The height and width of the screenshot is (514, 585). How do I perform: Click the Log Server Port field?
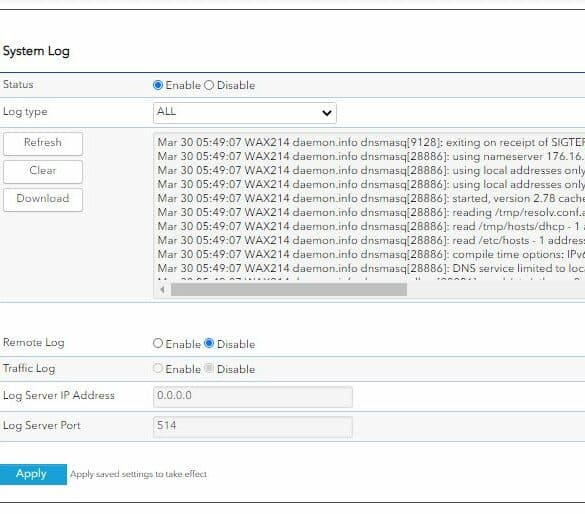tap(253, 427)
